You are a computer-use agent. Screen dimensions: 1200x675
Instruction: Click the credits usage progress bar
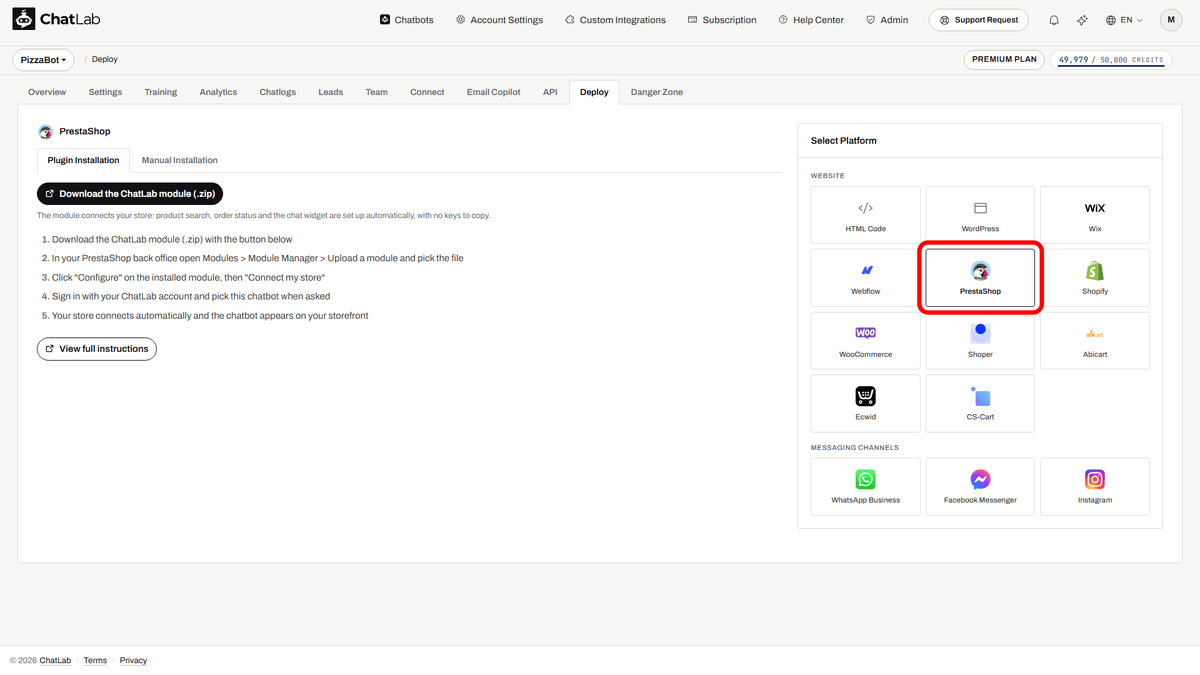pyautogui.click(x=1111, y=67)
